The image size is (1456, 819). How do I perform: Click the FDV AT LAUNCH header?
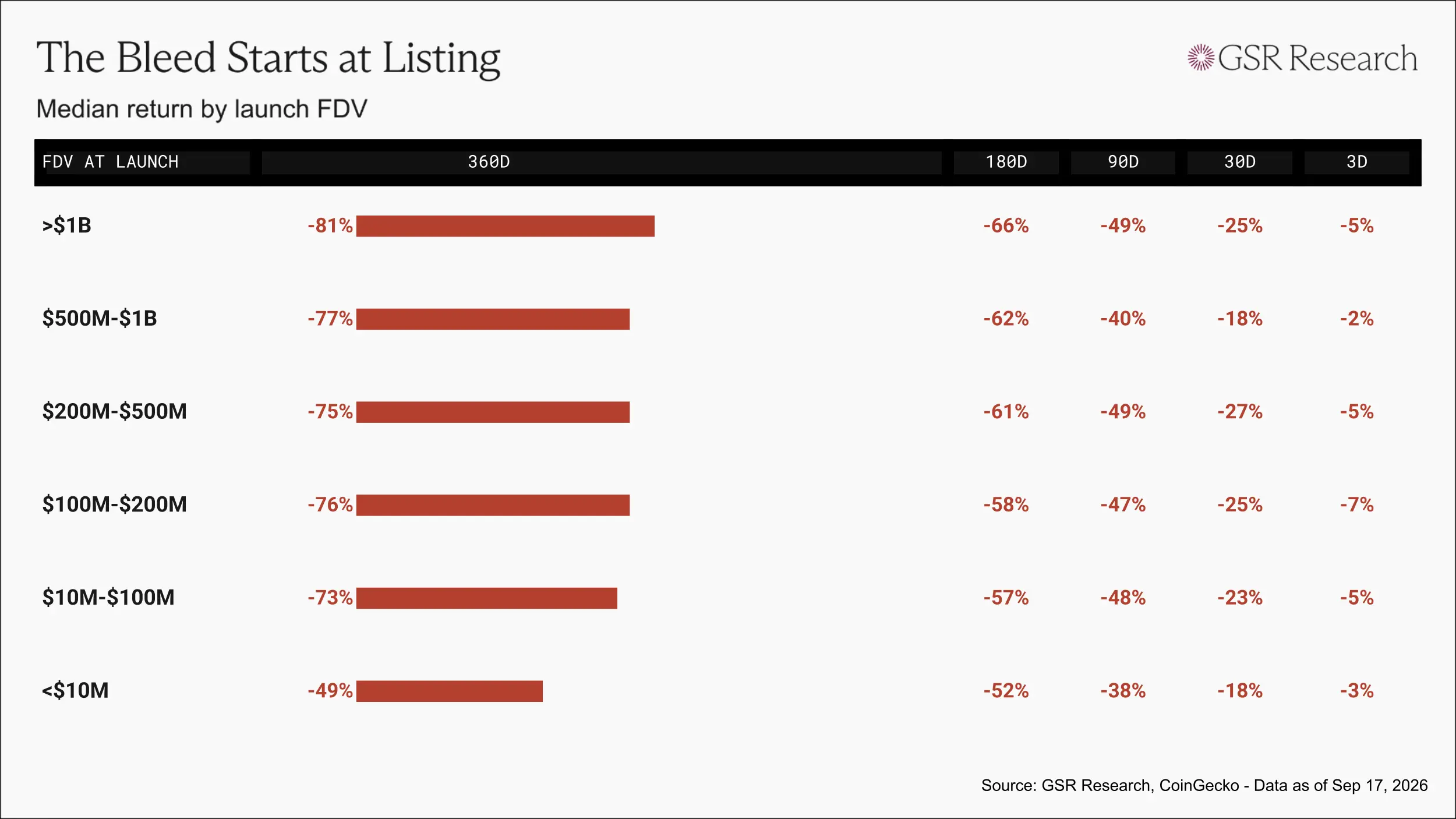click(111, 162)
